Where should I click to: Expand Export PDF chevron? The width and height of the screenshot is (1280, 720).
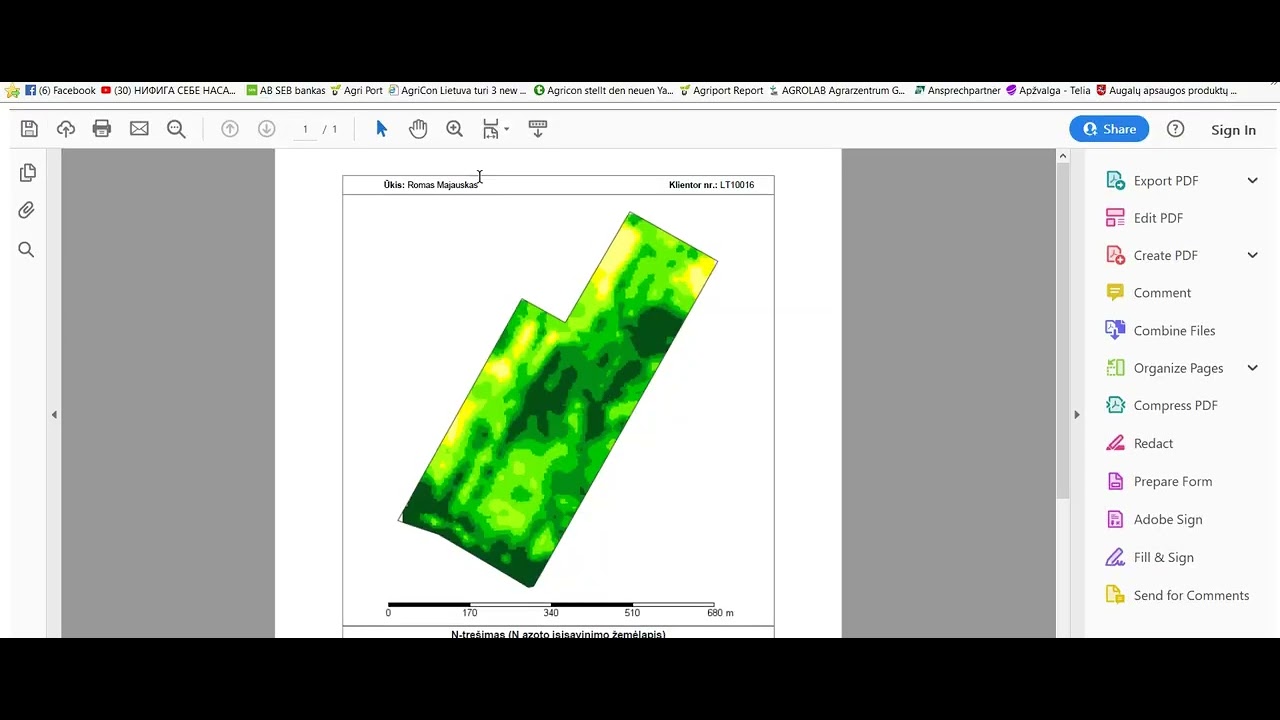(1252, 181)
